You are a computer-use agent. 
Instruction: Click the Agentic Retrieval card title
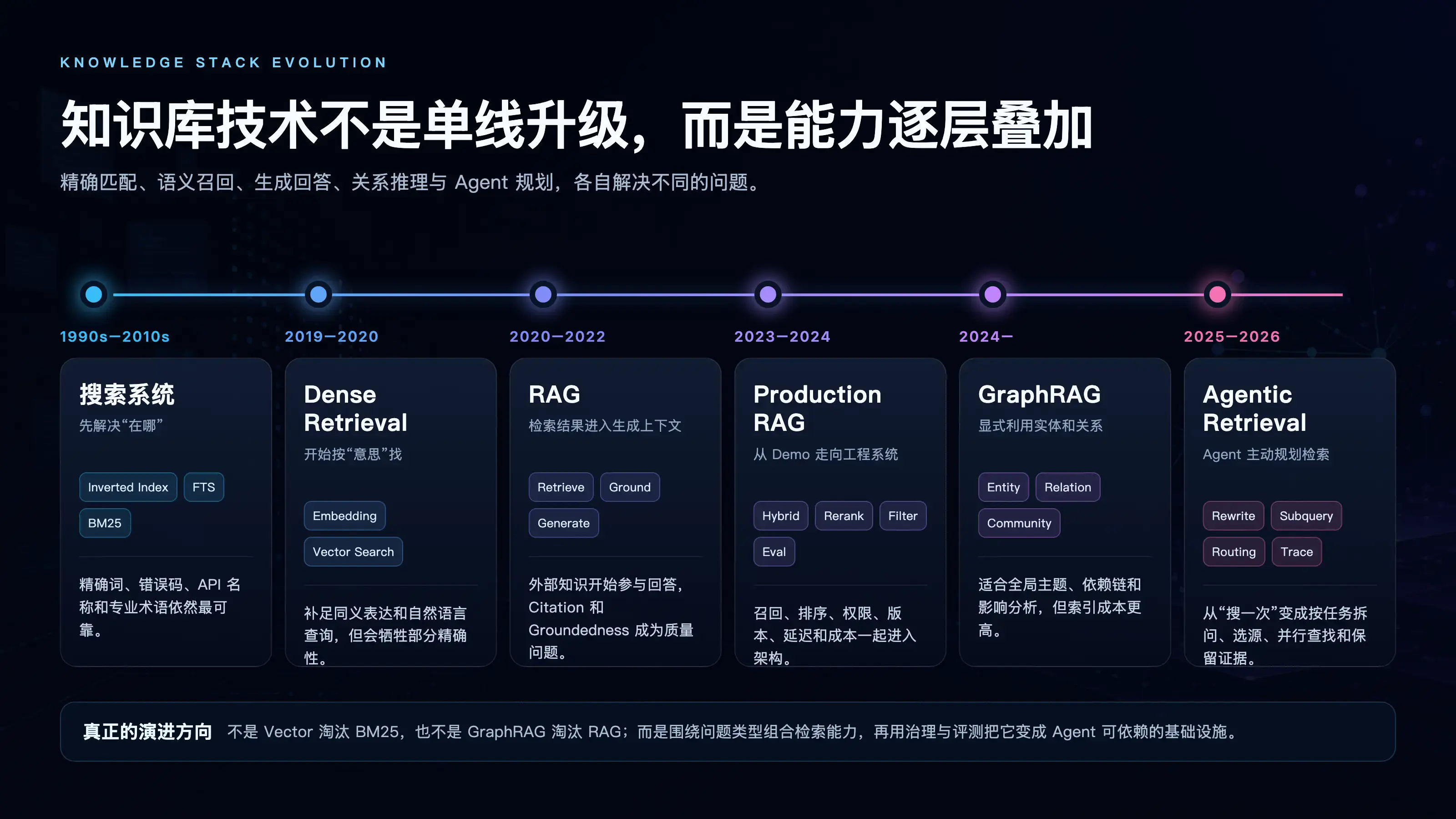[1254, 409]
